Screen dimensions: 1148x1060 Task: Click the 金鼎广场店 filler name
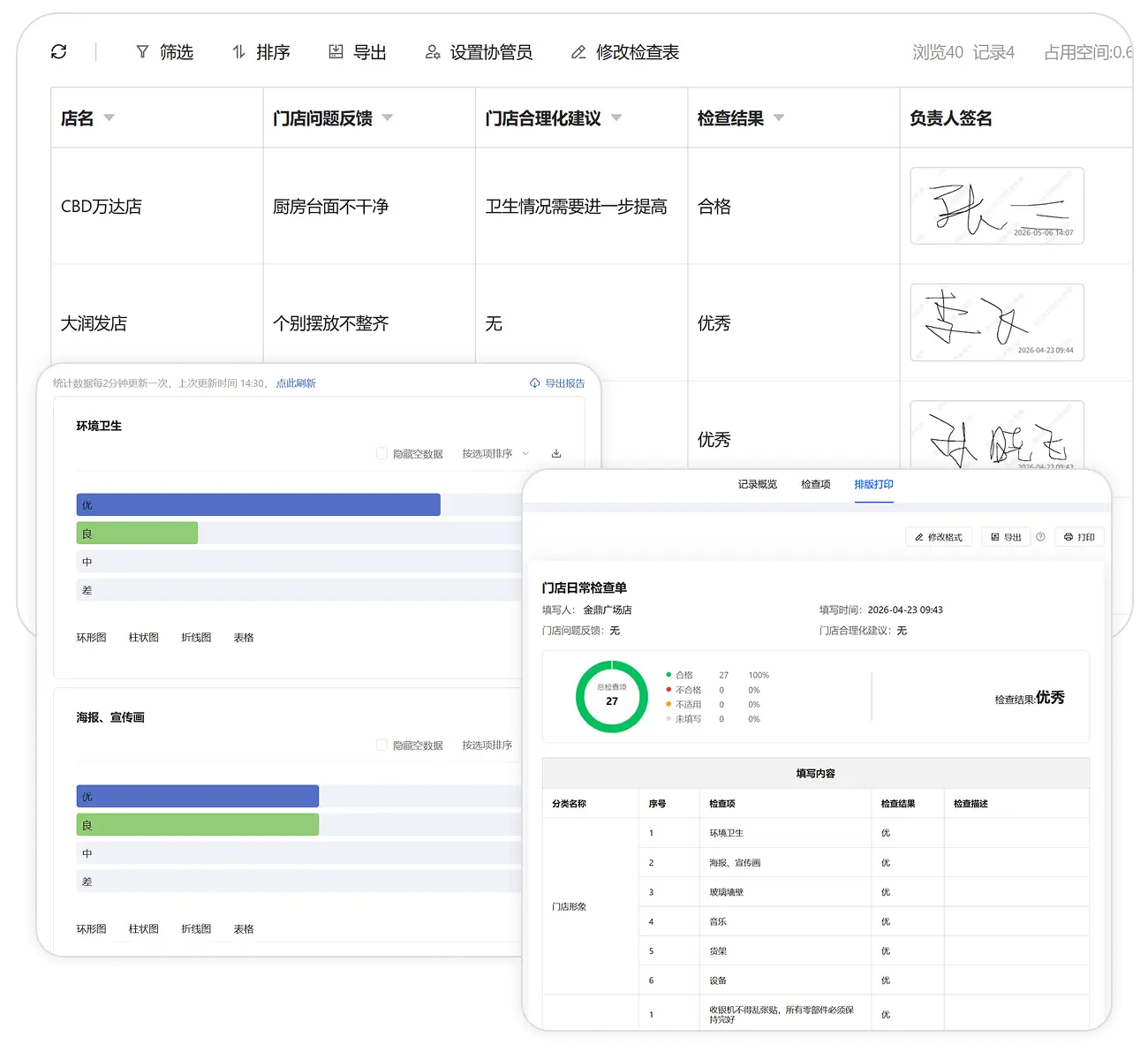coord(608,609)
